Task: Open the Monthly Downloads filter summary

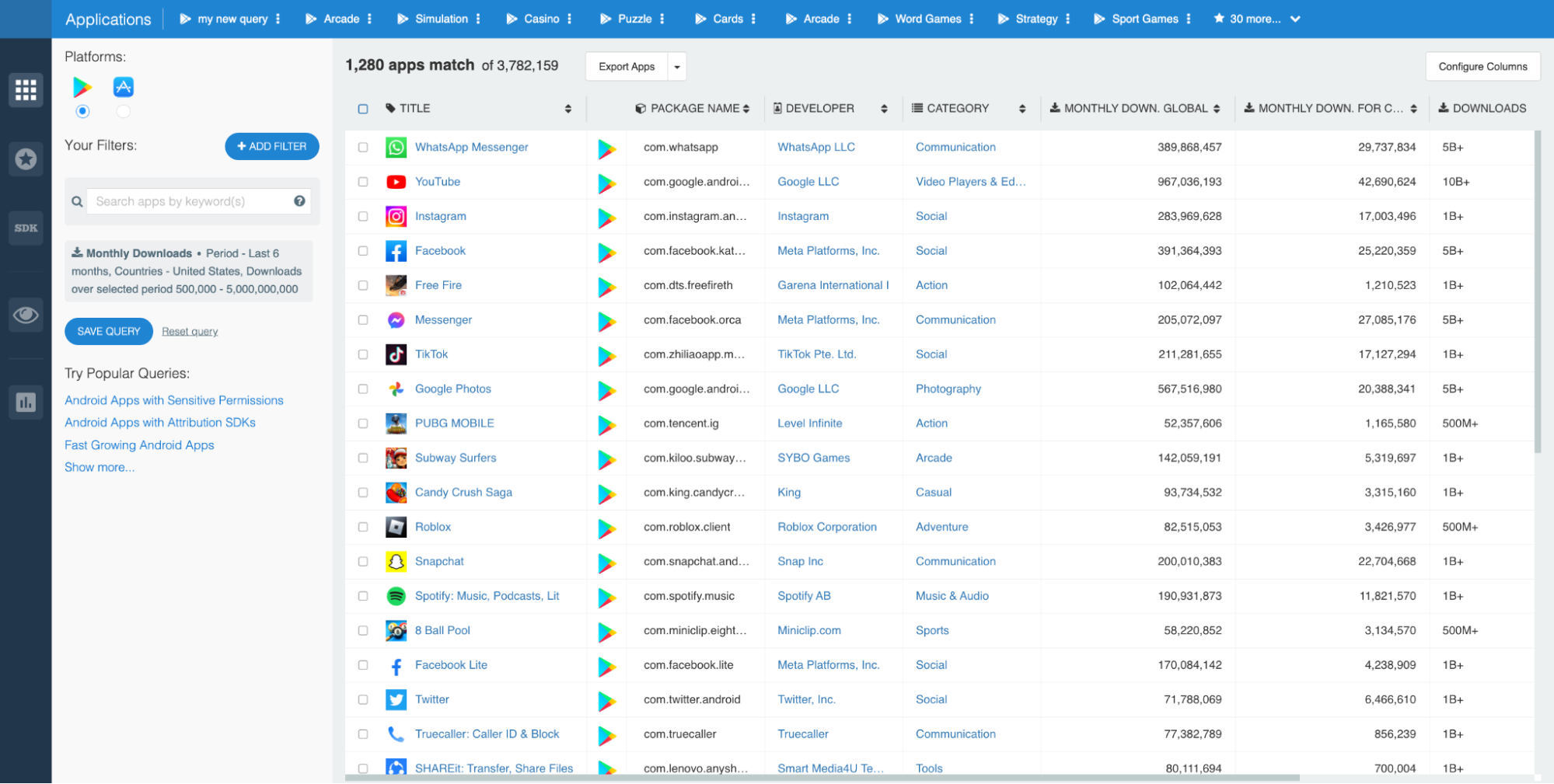Action: point(189,271)
